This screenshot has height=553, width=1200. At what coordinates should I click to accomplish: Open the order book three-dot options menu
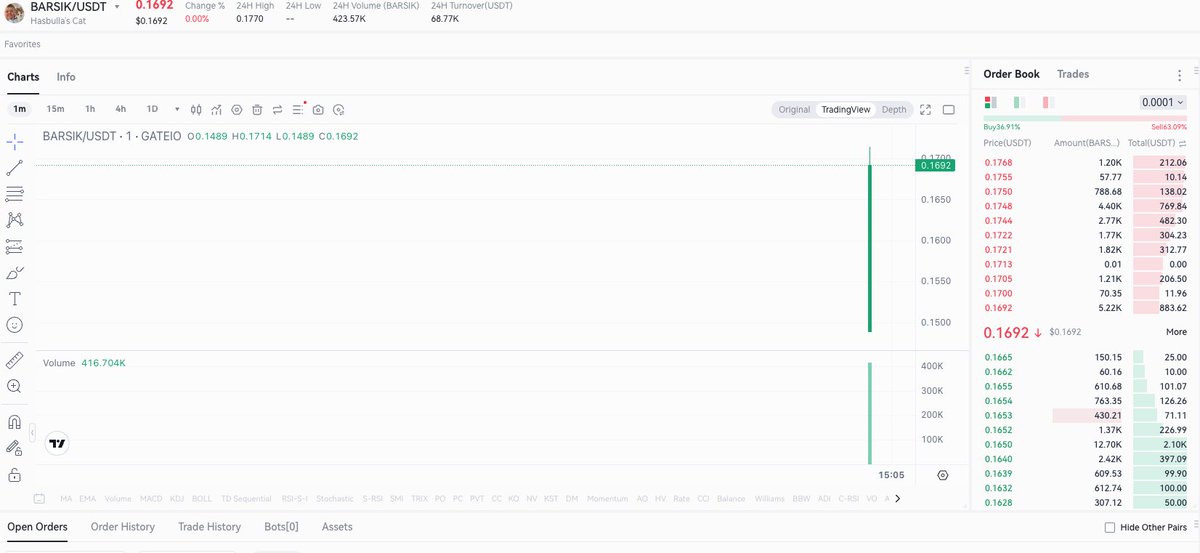(x=1180, y=75)
